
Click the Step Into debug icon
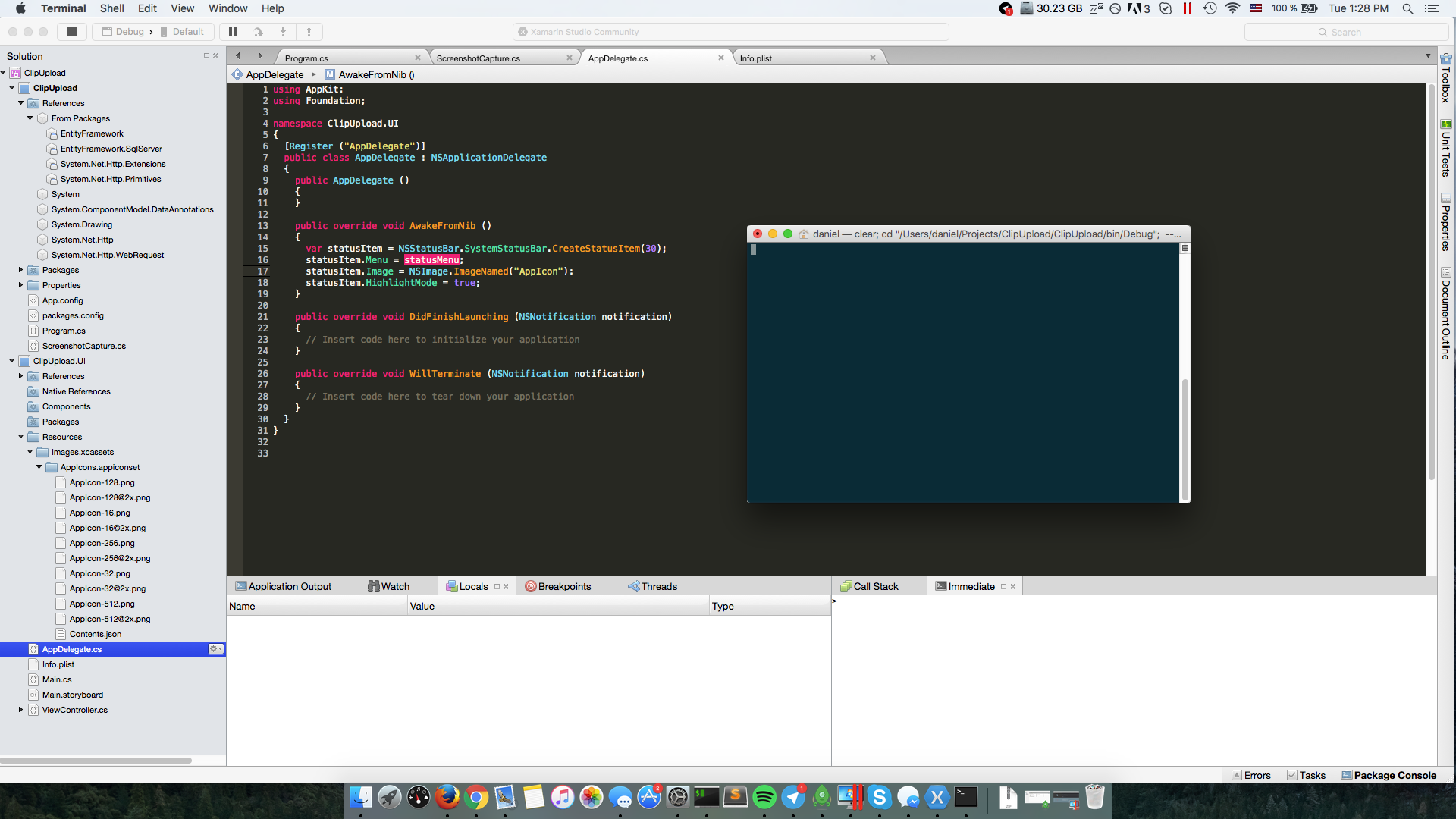pos(284,32)
